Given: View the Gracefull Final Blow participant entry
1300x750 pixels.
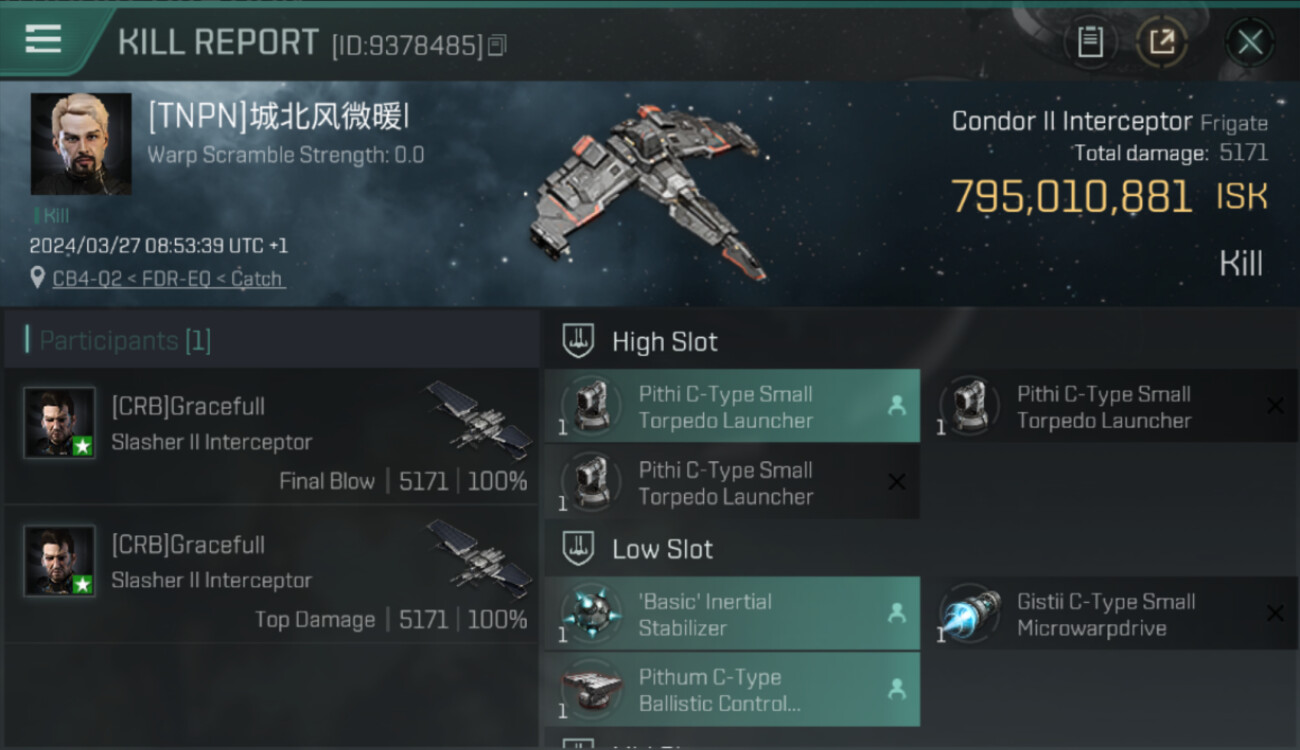Looking at the screenshot, I should pyautogui.click(x=271, y=436).
